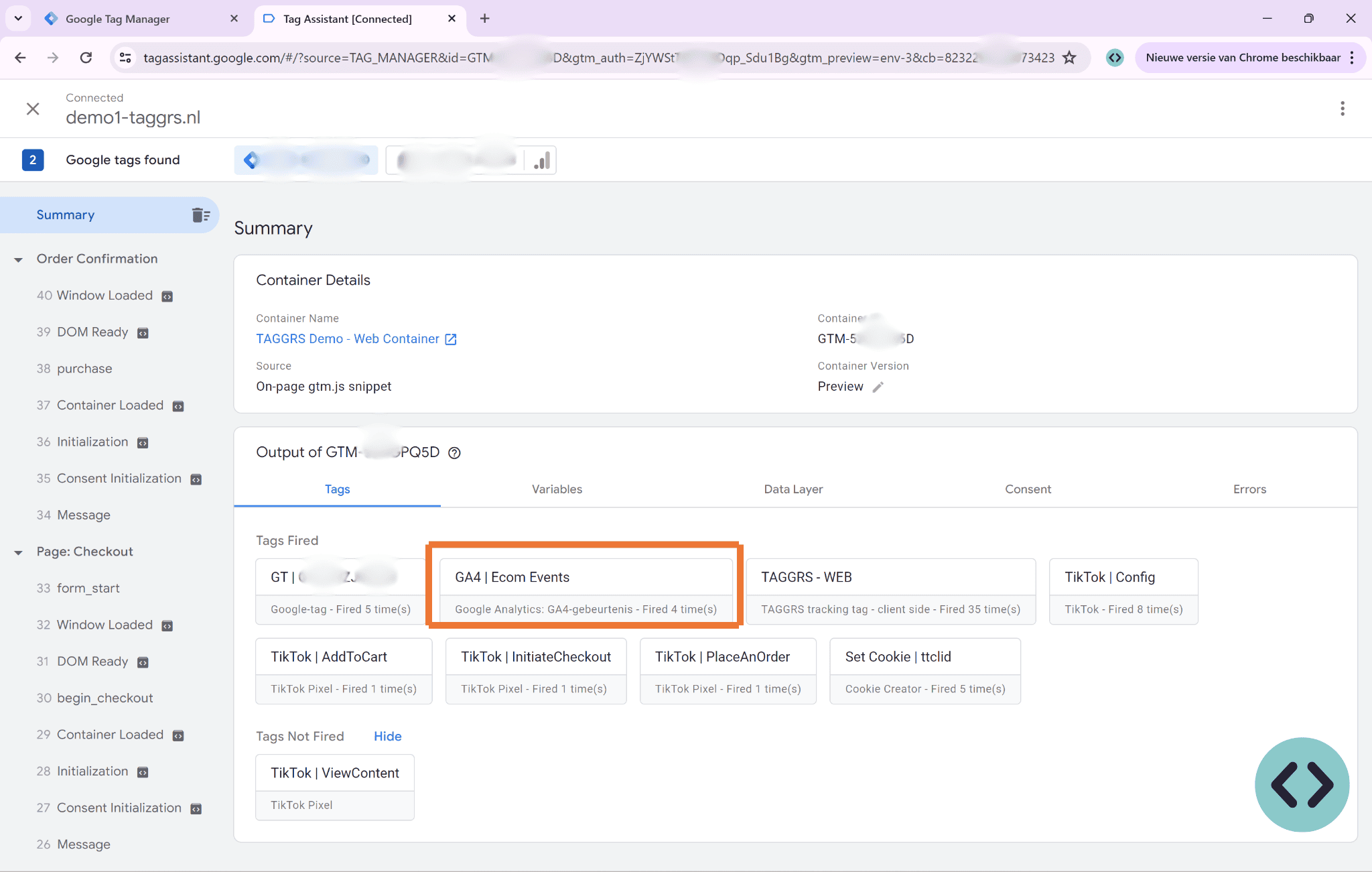The width and height of the screenshot is (1372, 872).
Task: Open the TikTok | PlaceAnOrder tag card
Action: click(x=728, y=671)
